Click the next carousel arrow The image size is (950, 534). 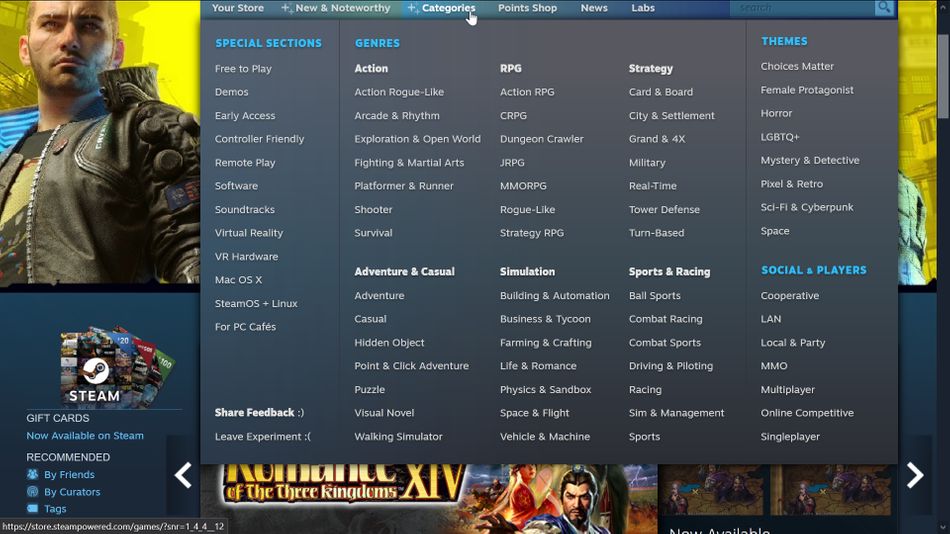915,475
